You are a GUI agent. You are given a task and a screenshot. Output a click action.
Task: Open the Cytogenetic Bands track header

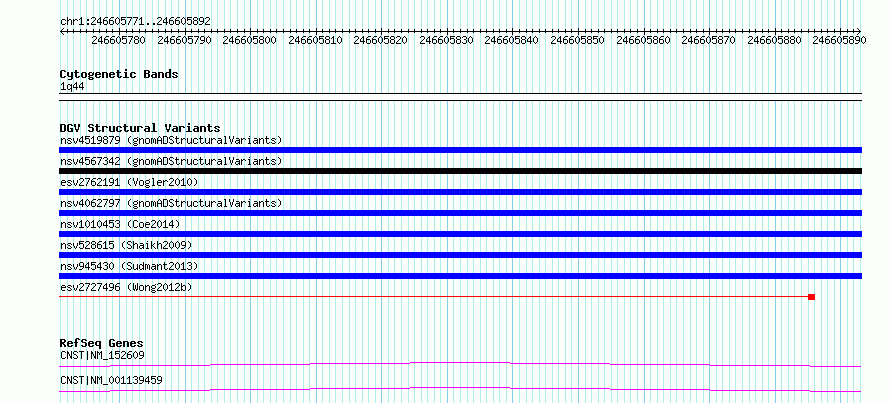119,74
